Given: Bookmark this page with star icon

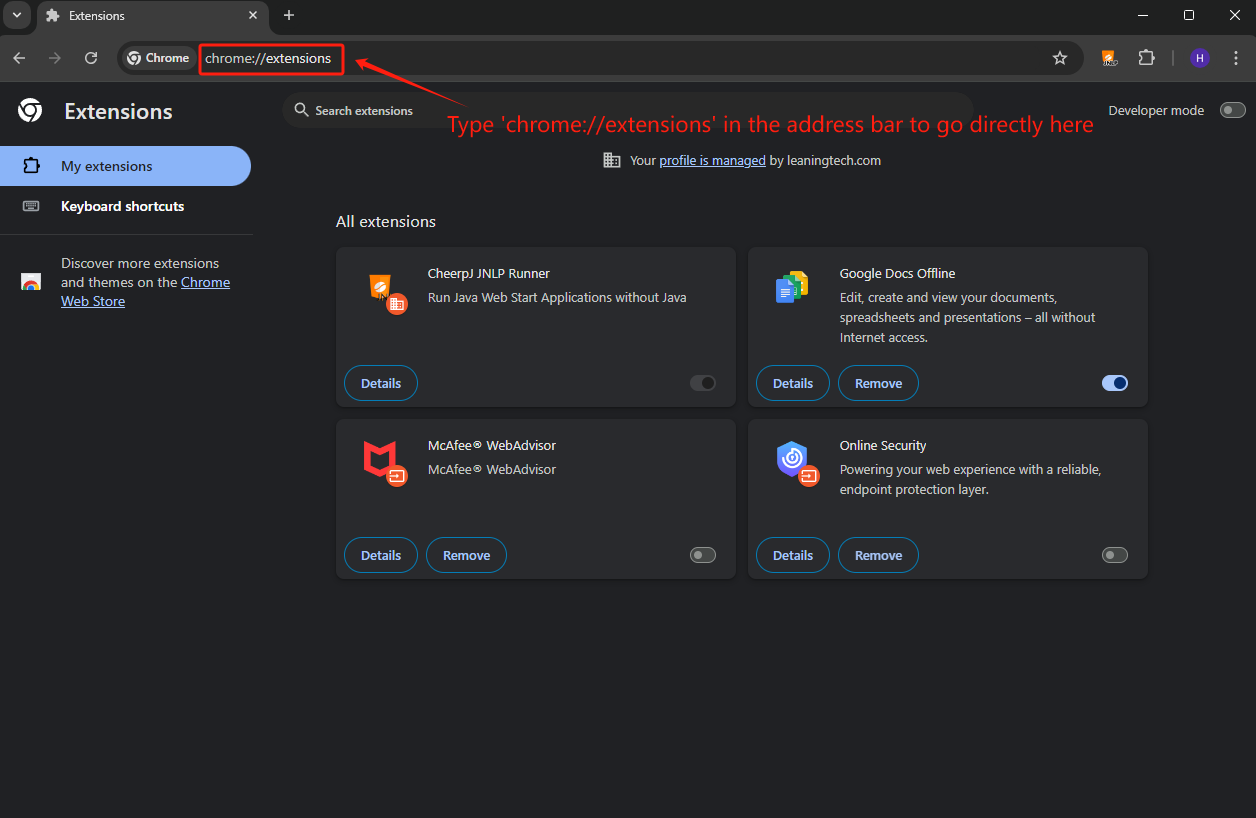Looking at the screenshot, I should point(1060,58).
